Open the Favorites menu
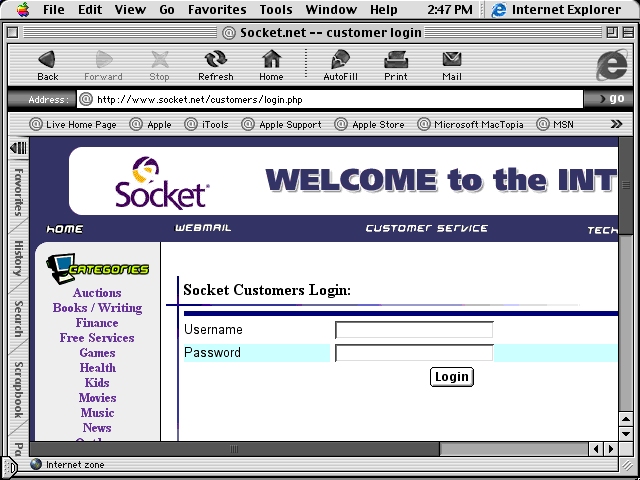Viewport: 640px width, 480px height. (x=217, y=9)
